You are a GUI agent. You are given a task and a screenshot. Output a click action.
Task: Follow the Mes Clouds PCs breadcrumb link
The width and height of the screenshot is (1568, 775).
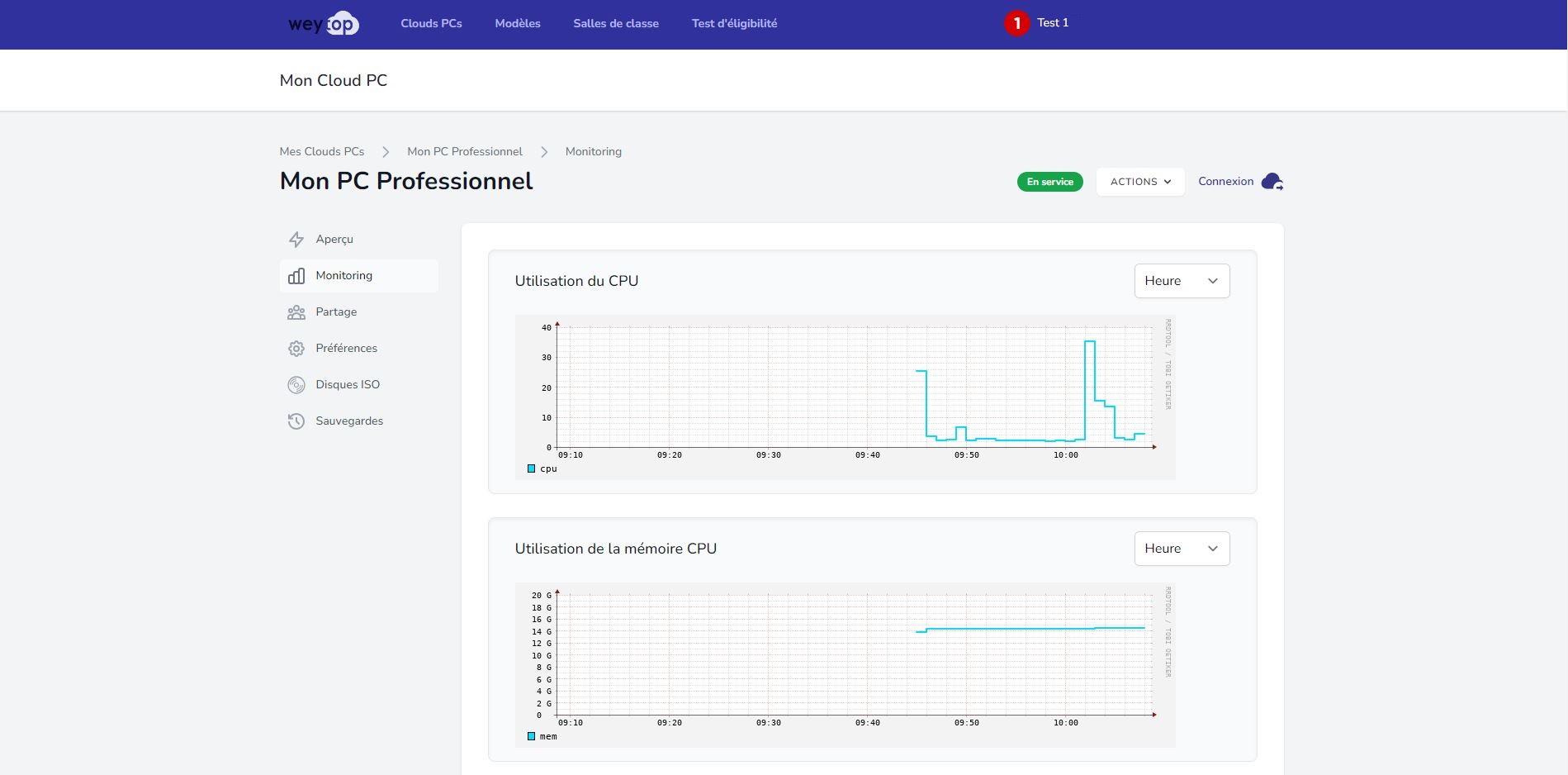(x=321, y=151)
